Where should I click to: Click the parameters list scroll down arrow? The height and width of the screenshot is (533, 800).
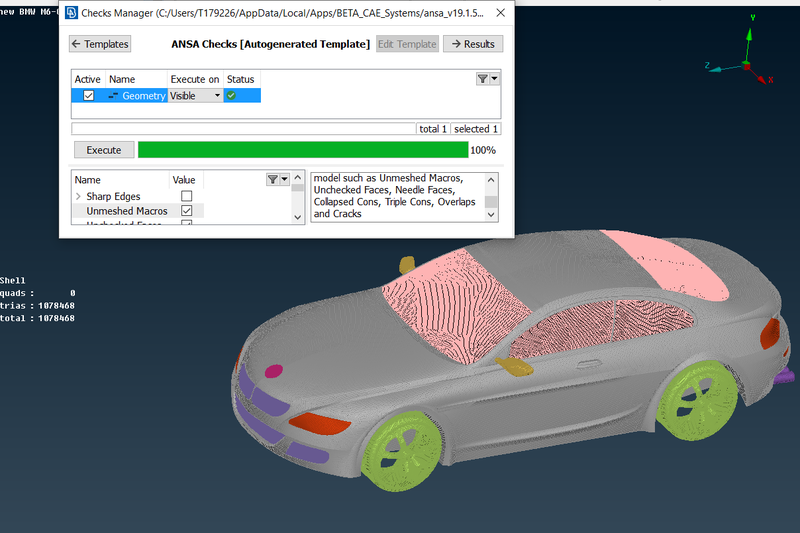tap(298, 217)
